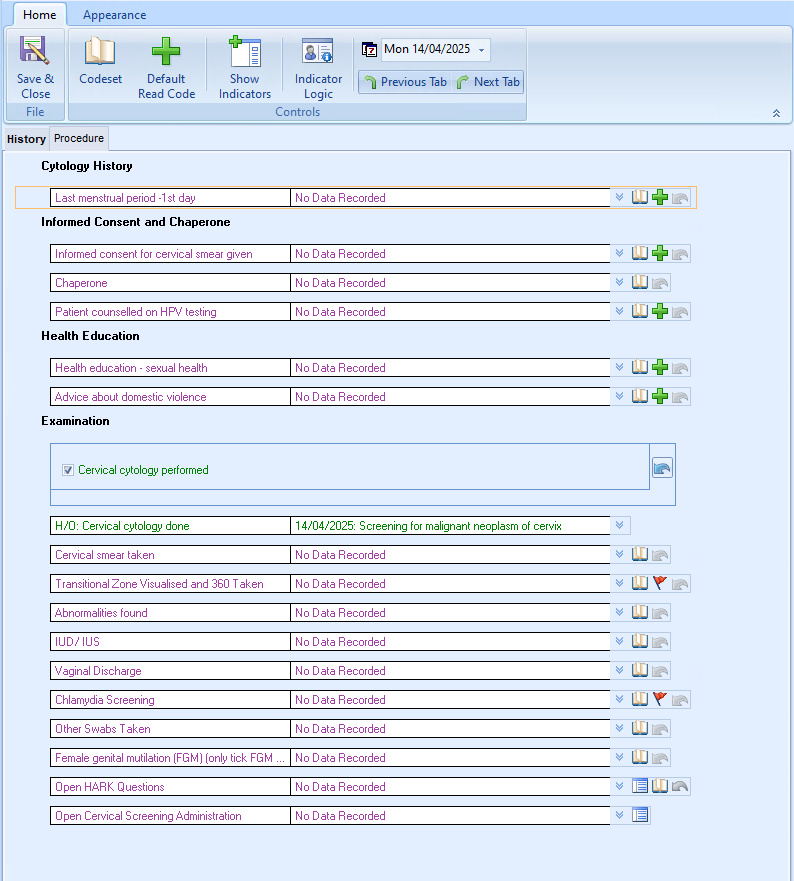Click the Show Indicators icon
The width and height of the screenshot is (794, 881).
244,51
